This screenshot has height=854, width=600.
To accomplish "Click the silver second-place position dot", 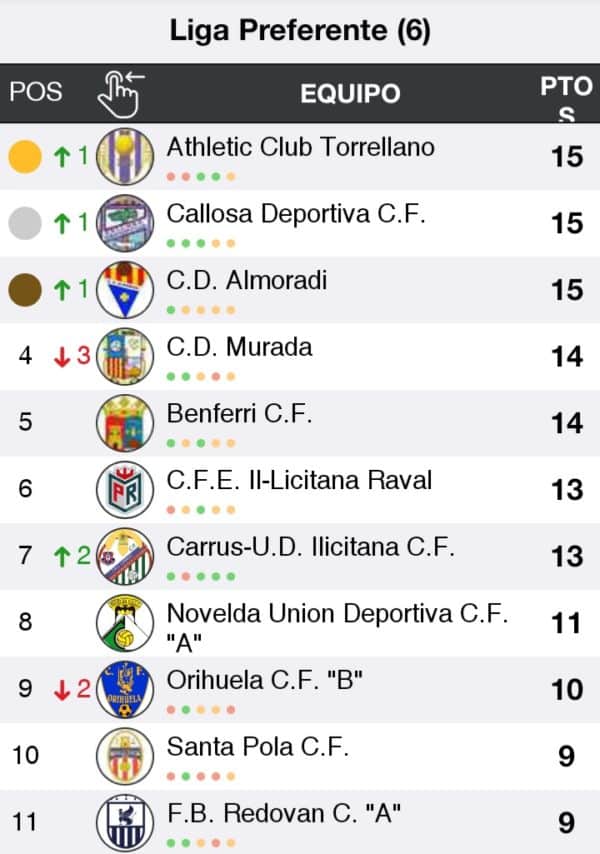I will tap(25, 223).
